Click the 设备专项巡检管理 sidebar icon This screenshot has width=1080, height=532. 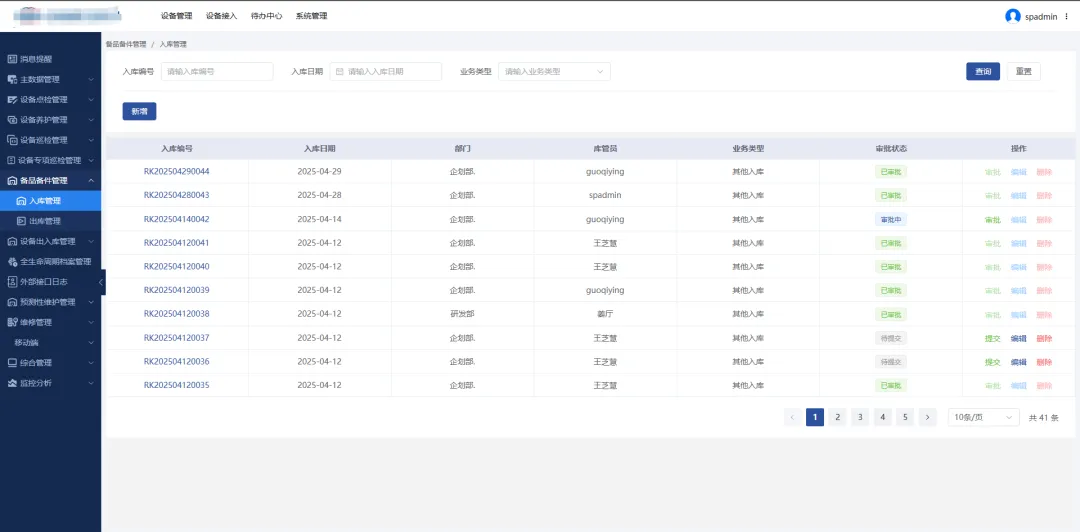click(12, 161)
